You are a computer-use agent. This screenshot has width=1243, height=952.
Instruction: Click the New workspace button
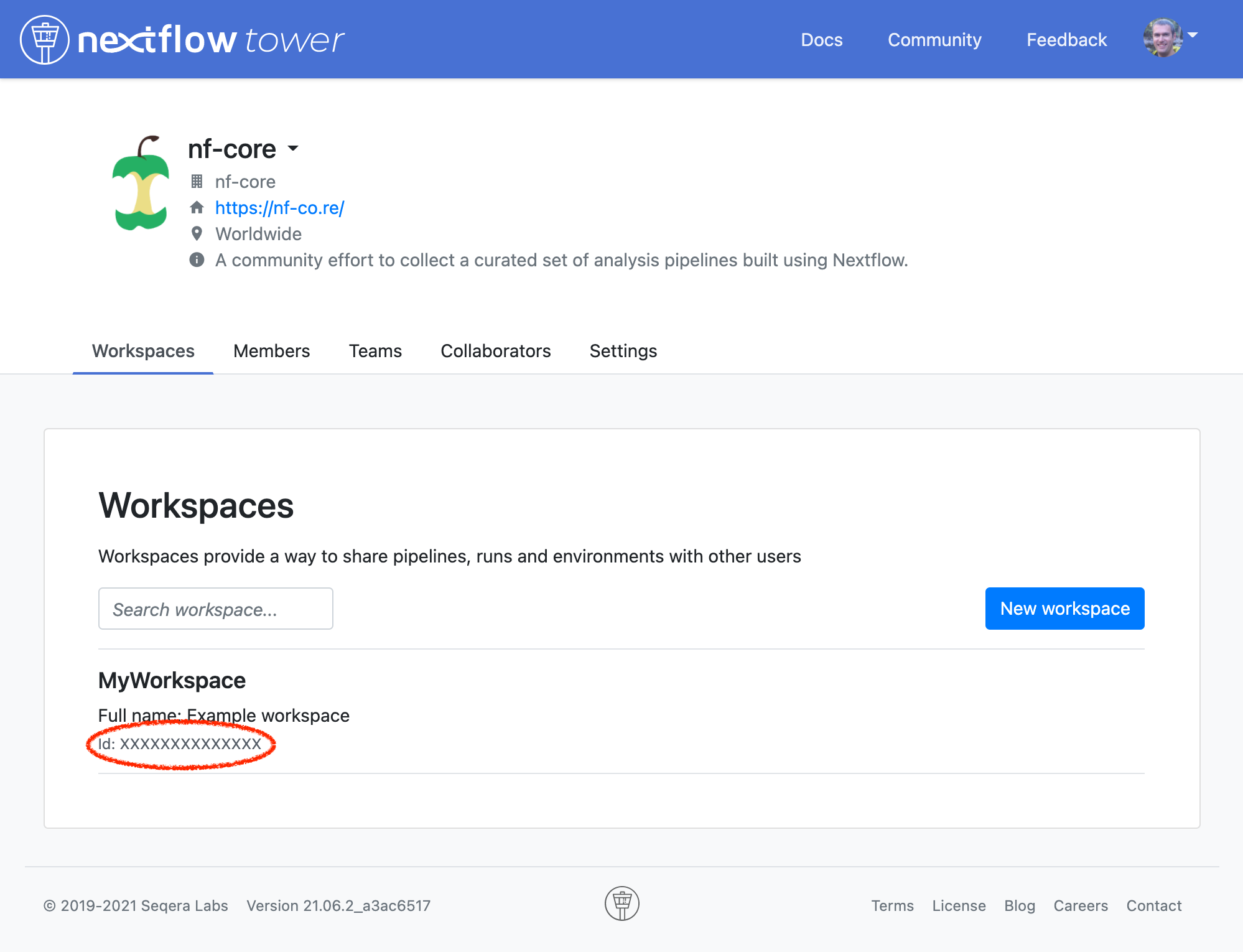pyautogui.click(x=1064, y=609)
